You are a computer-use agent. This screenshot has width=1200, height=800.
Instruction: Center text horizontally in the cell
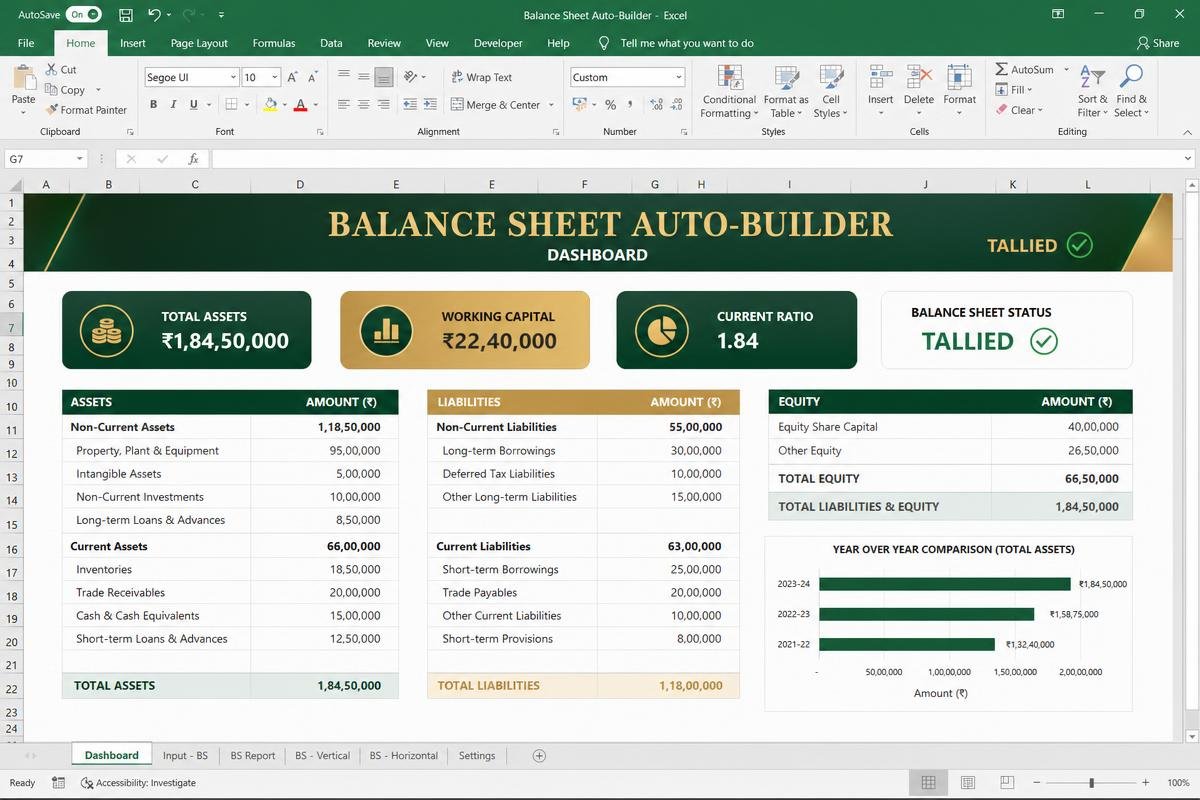[363, 104]
